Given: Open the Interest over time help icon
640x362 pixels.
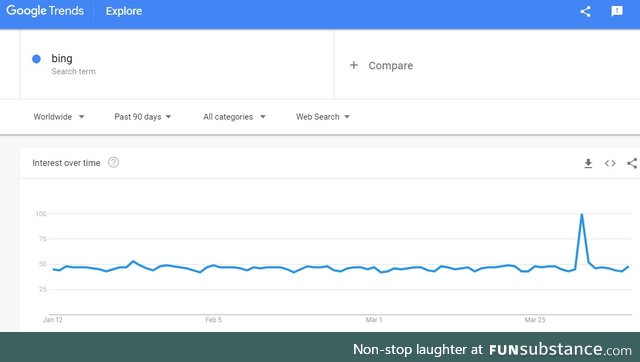Looking at the screenshot, I should coord(113,162).
